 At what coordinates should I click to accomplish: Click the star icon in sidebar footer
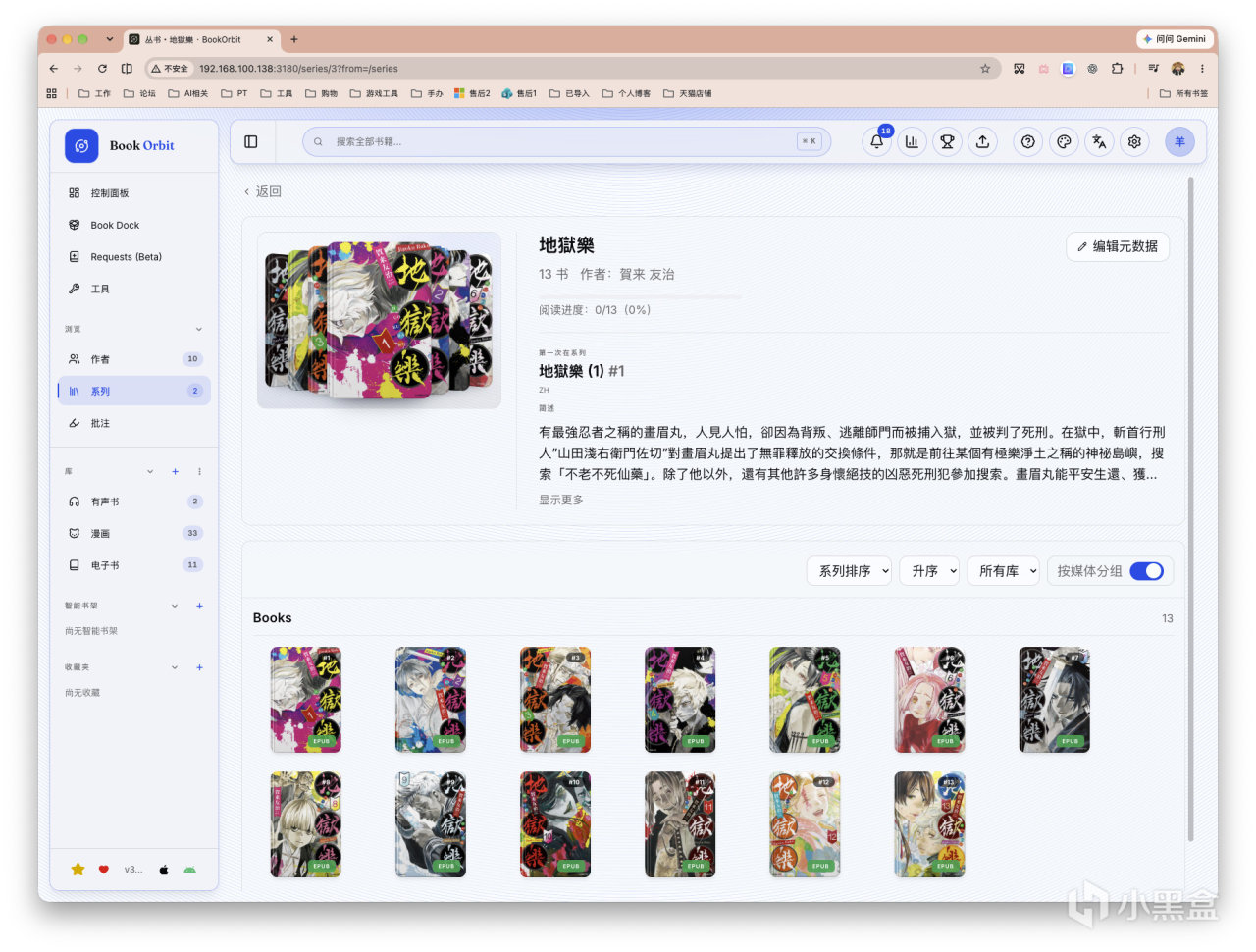(x=78, y=870)
